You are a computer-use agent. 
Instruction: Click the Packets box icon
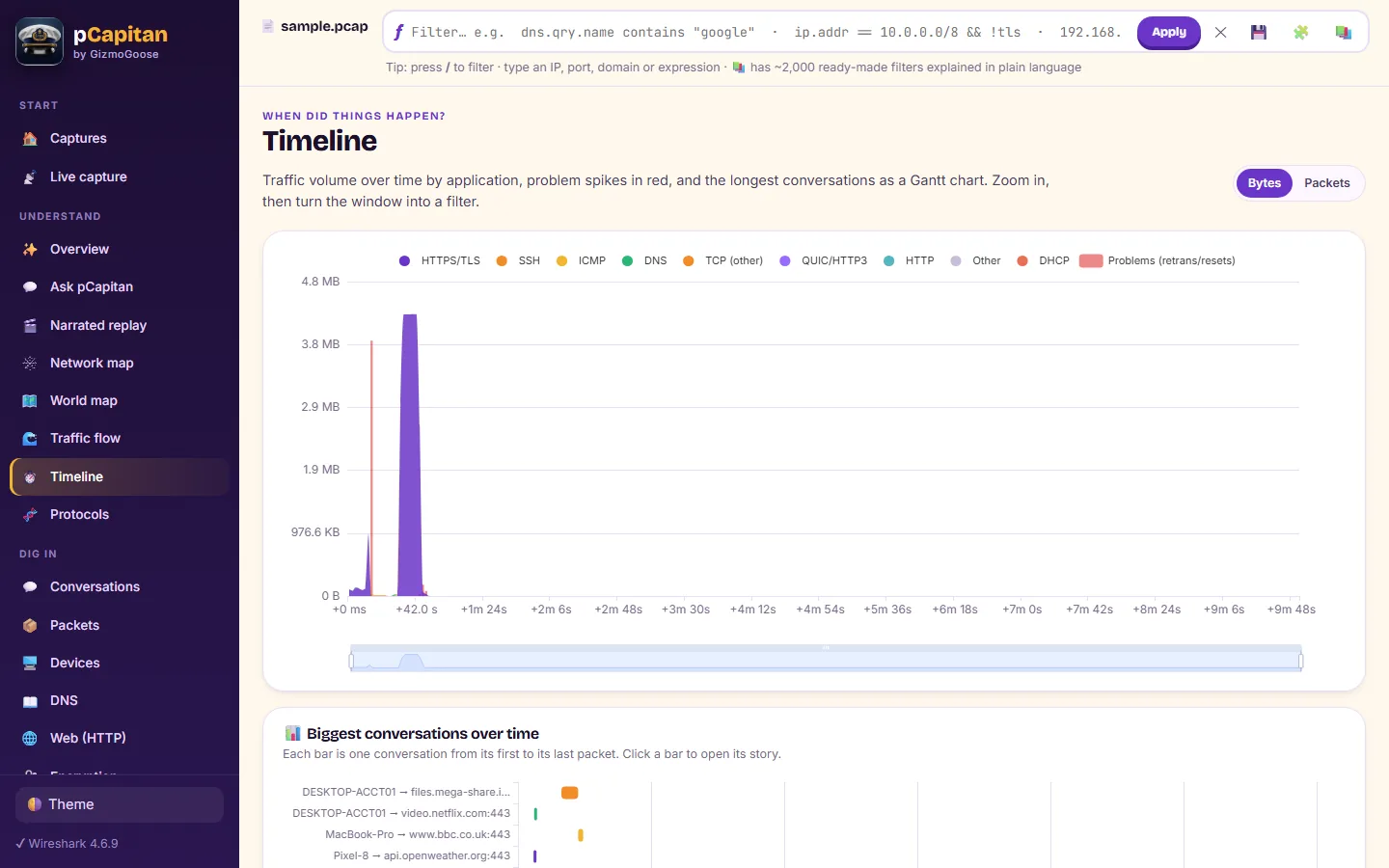tap(30, 626)
